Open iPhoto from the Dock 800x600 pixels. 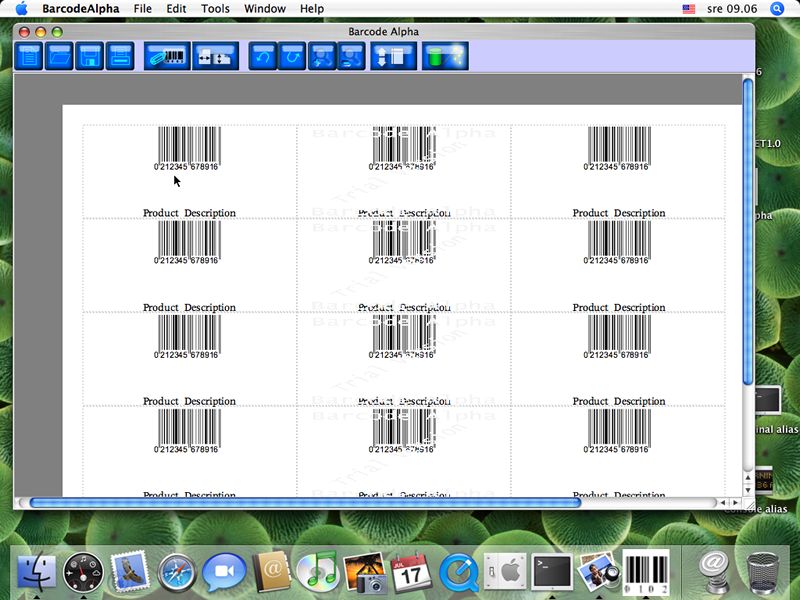(x=364, y=572)
